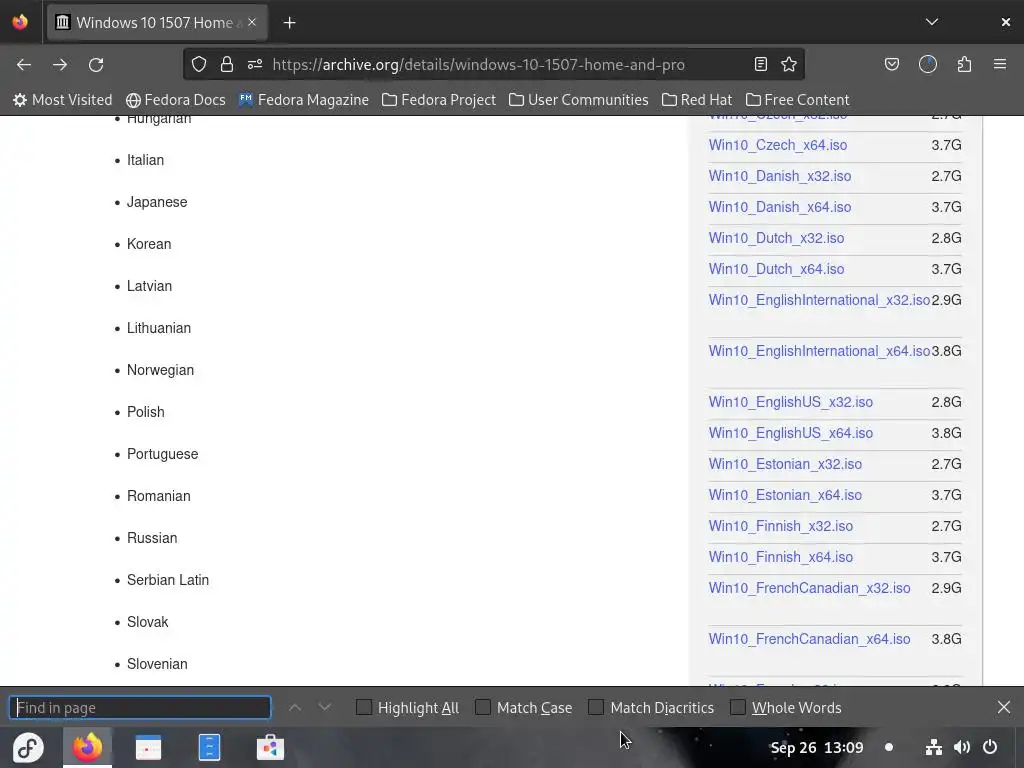This screenshot has height=768, width=1024.
Task: Open the Extensions puzzle icon
Action: pyautogui.click(x=964, y=64)
